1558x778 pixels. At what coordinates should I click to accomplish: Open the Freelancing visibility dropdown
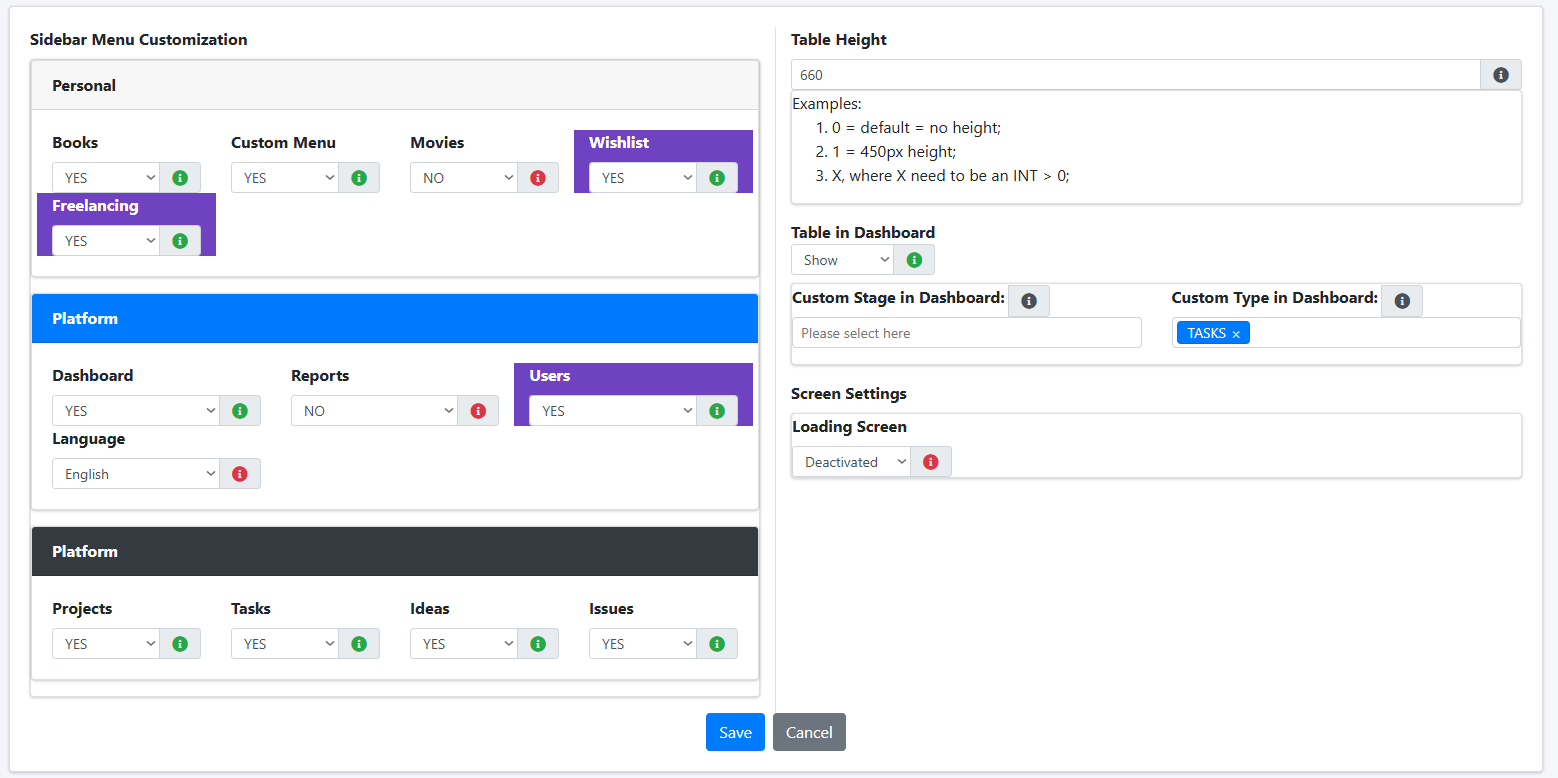(x=106, y=241)
